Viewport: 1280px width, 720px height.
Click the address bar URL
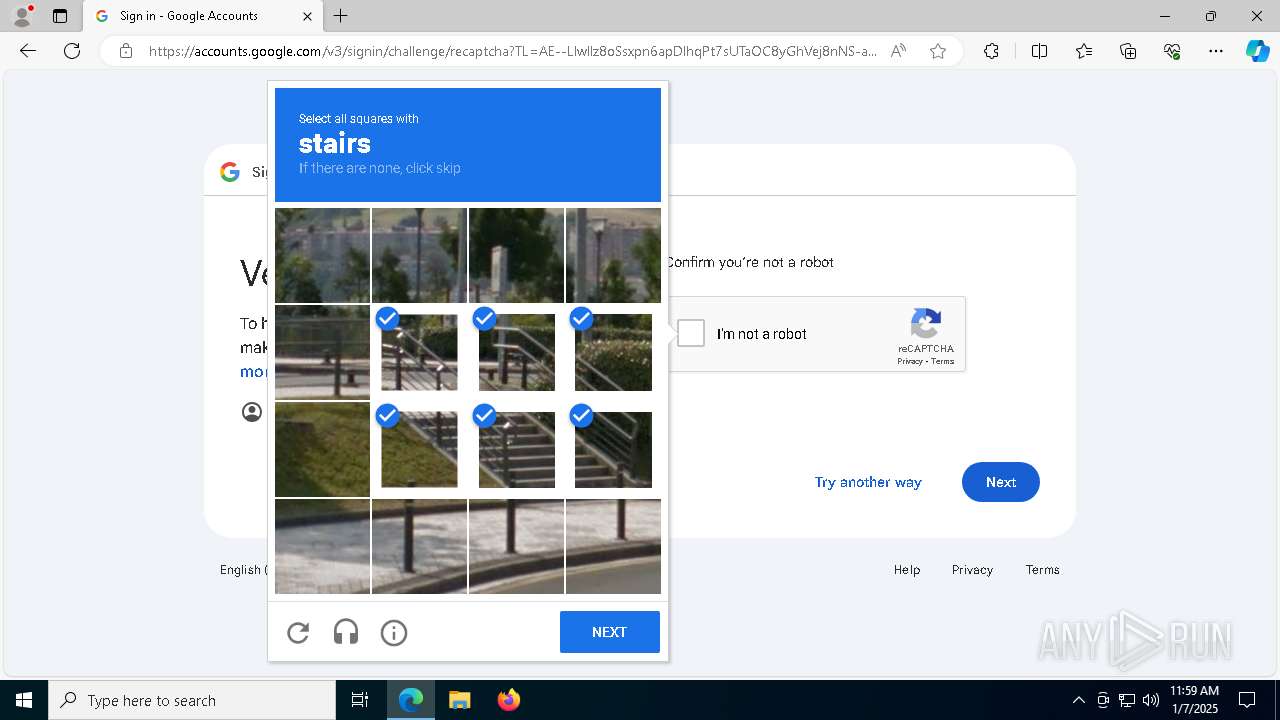(x=513, y=51)
